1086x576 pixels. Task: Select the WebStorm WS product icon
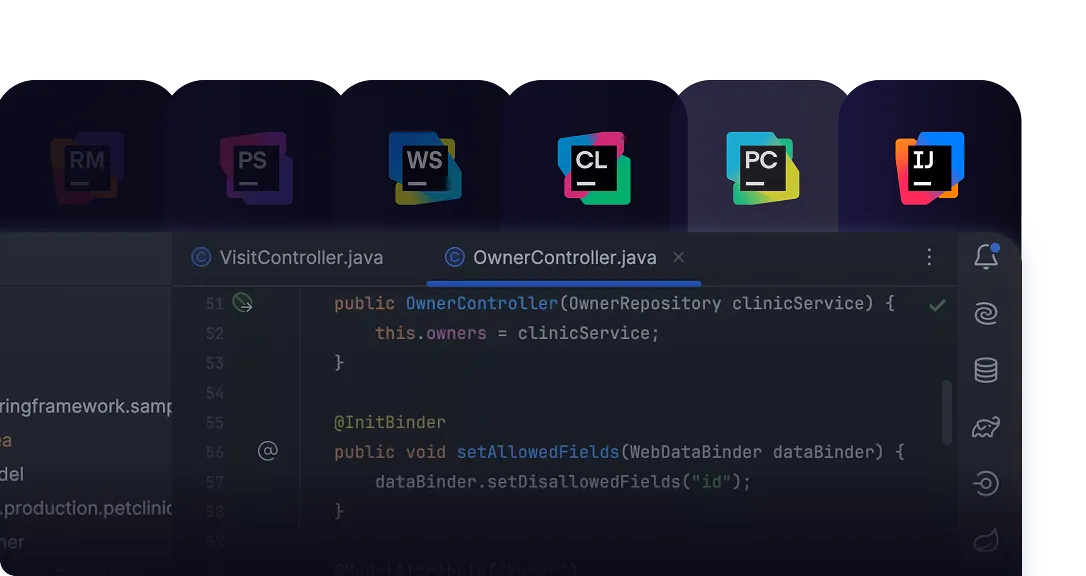pos(425,168)
